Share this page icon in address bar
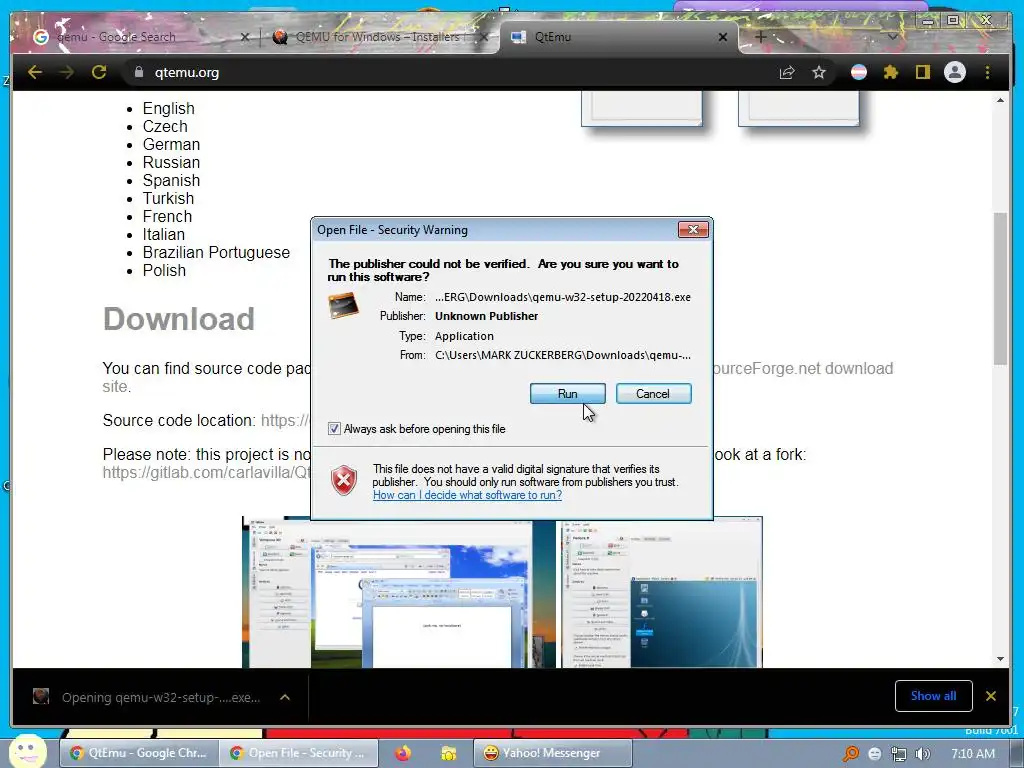The width and height of the screenshot is (1024, 768). (x=787, y=72)
